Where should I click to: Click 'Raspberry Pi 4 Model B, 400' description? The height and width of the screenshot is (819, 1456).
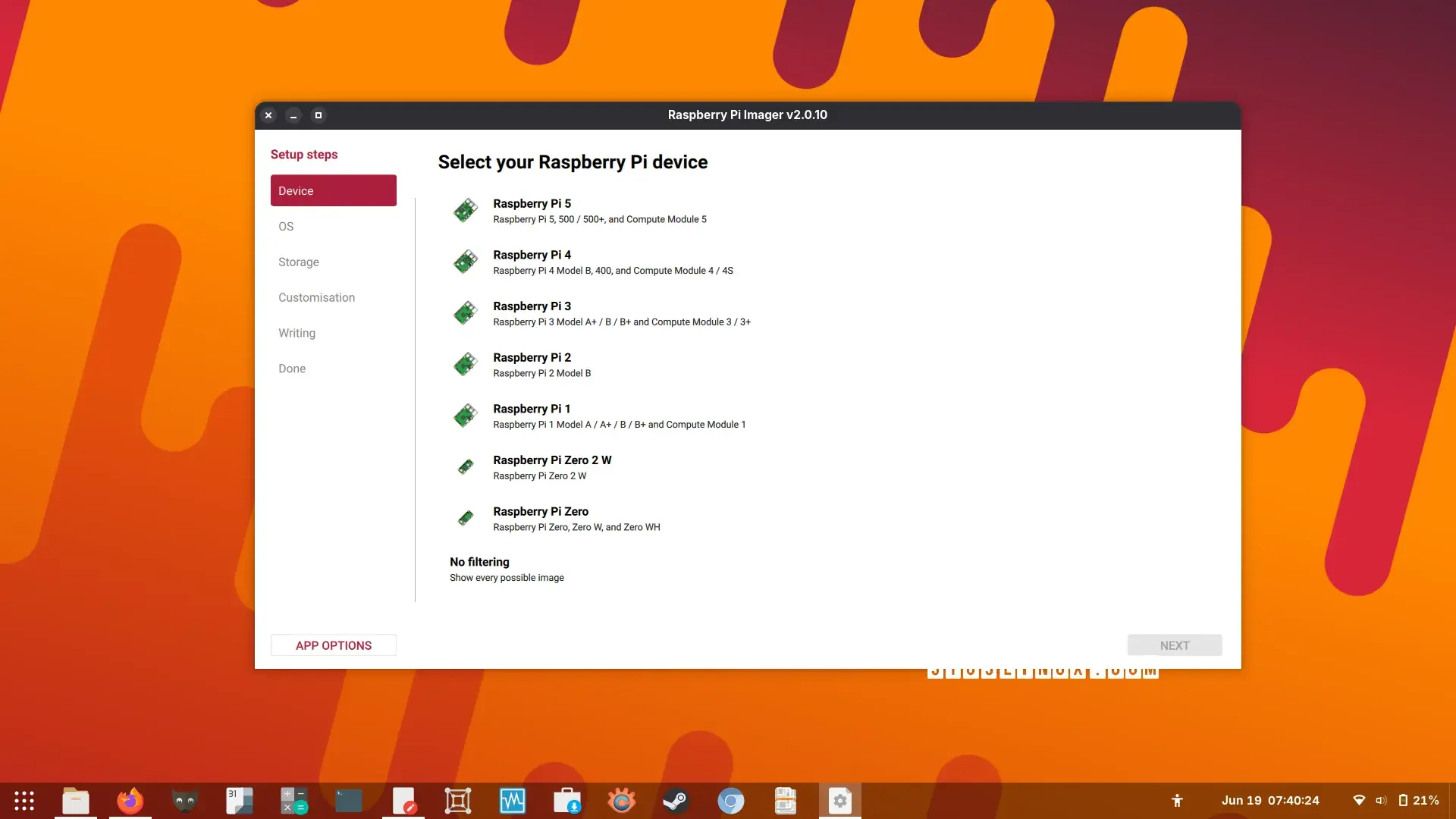click(x=613, y=271)
